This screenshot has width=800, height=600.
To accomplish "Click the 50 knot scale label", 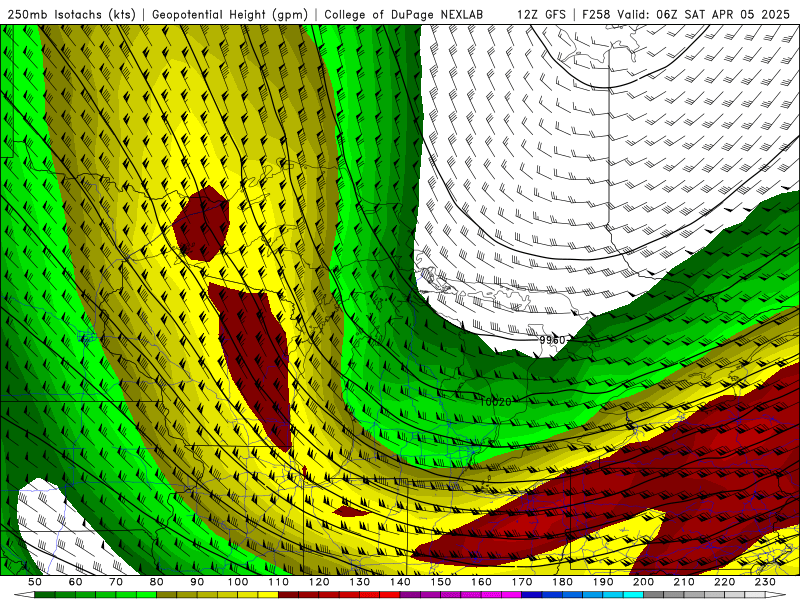I will point(35,582).
